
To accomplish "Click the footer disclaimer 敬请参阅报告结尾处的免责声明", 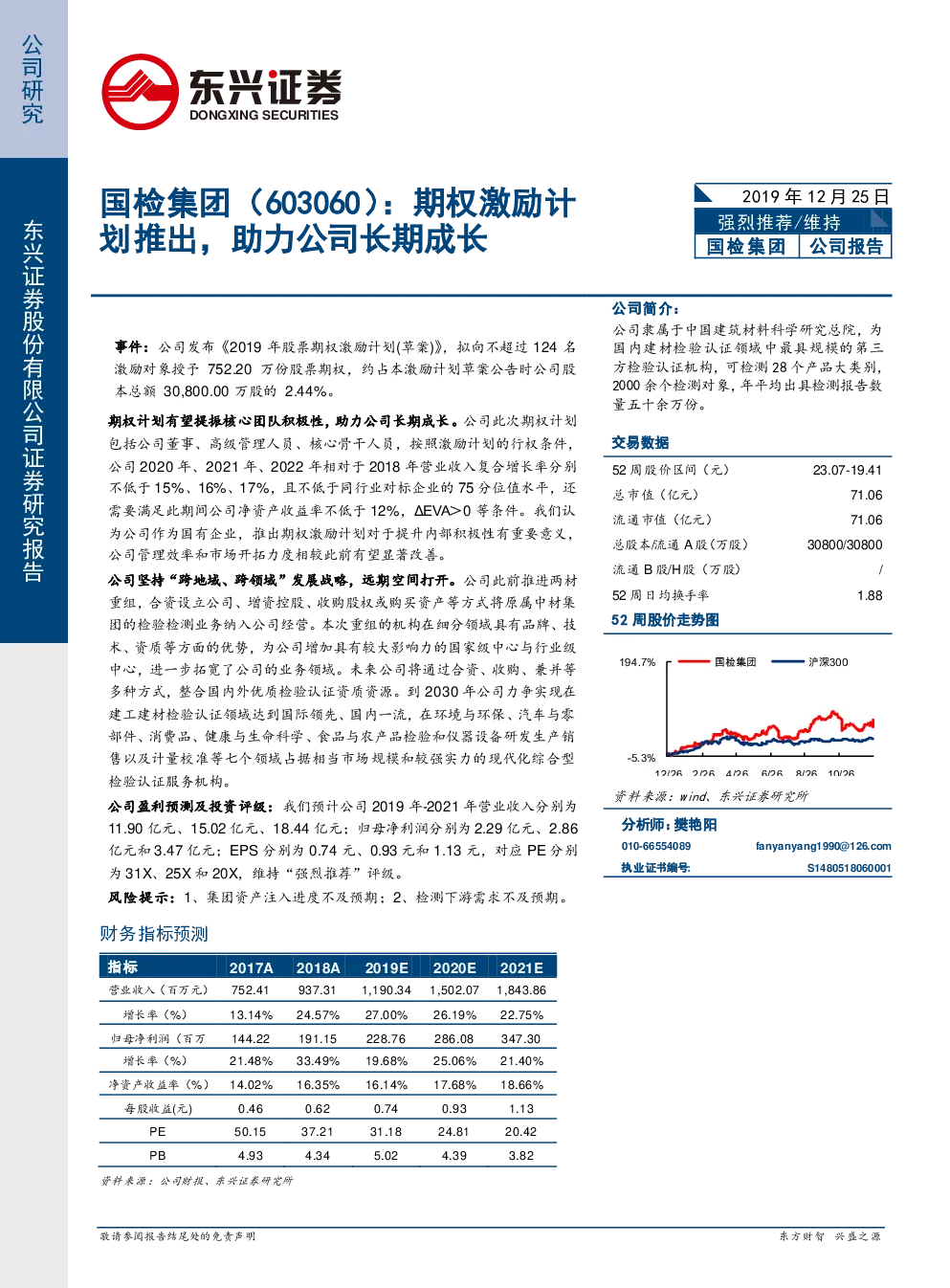I will [x=178, y=1236].
